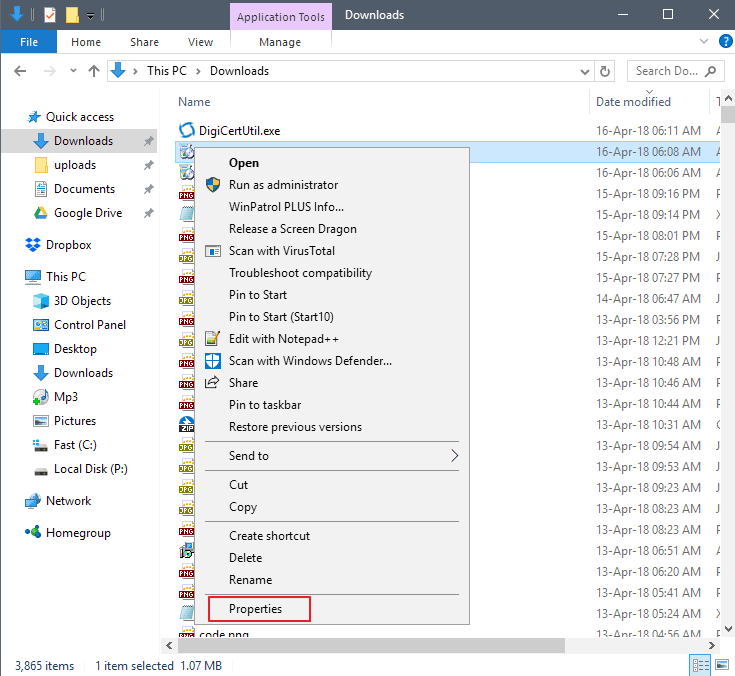735x676 pixels.
Task: Expand the ribbon using the chevron
Action: (x=704, y=42)
